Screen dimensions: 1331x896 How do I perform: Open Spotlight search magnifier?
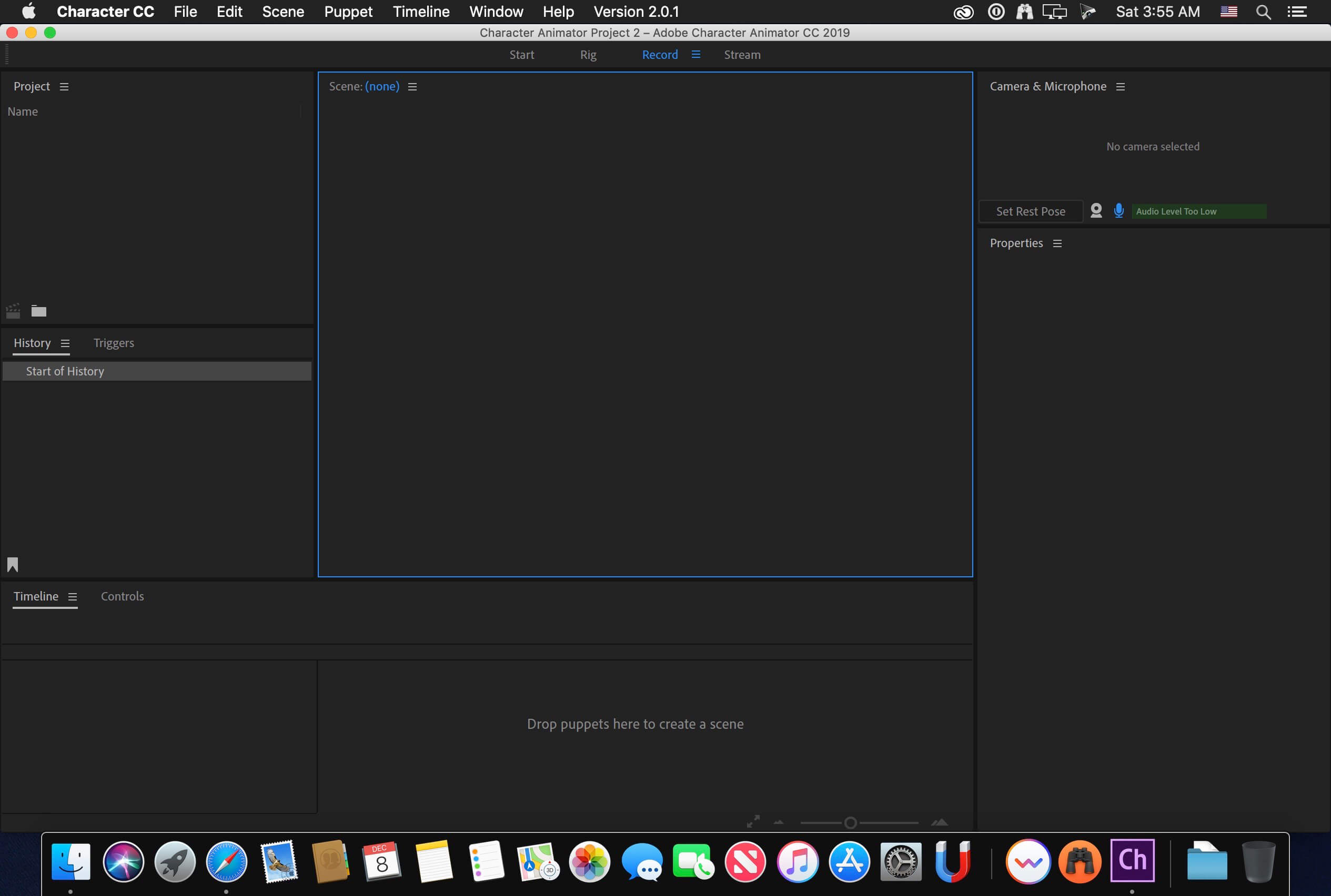tap(1263, 12)
